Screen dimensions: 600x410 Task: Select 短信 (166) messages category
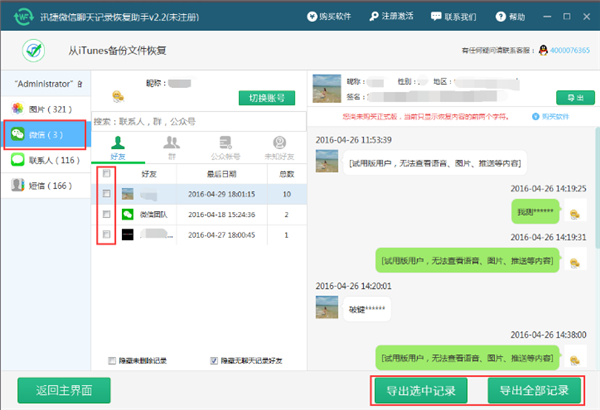(x=46, y=186)
